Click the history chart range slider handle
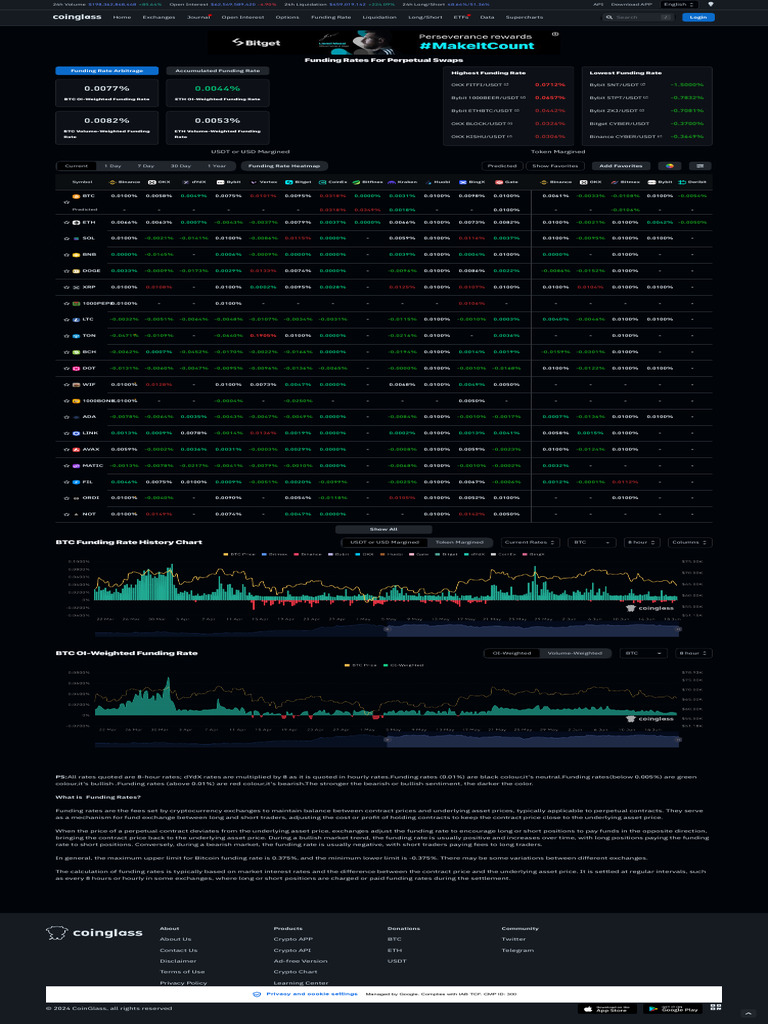This screenshot has height=1024, width=768. (x=386, y=630)
